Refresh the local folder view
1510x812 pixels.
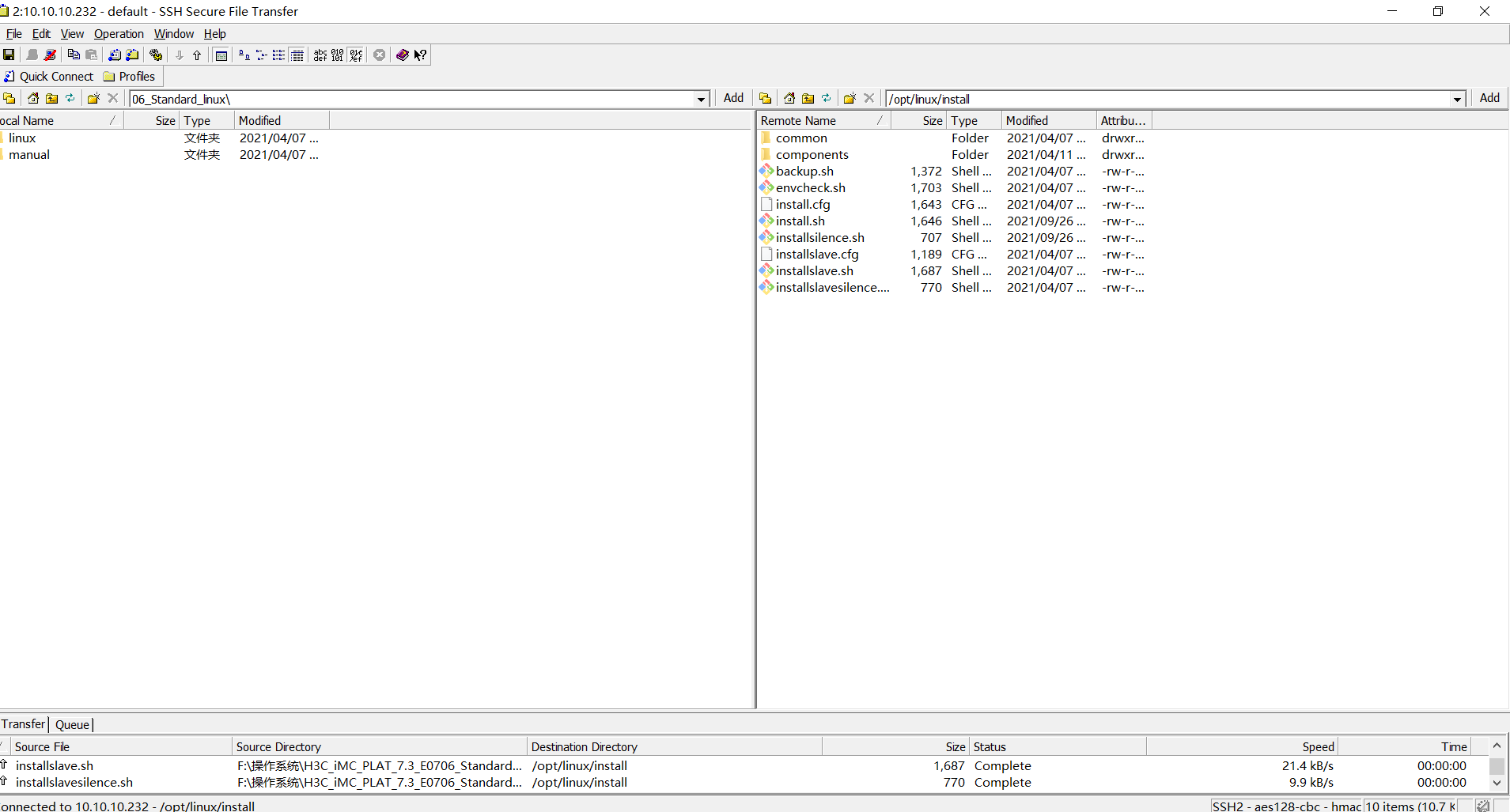pos(70,98)
